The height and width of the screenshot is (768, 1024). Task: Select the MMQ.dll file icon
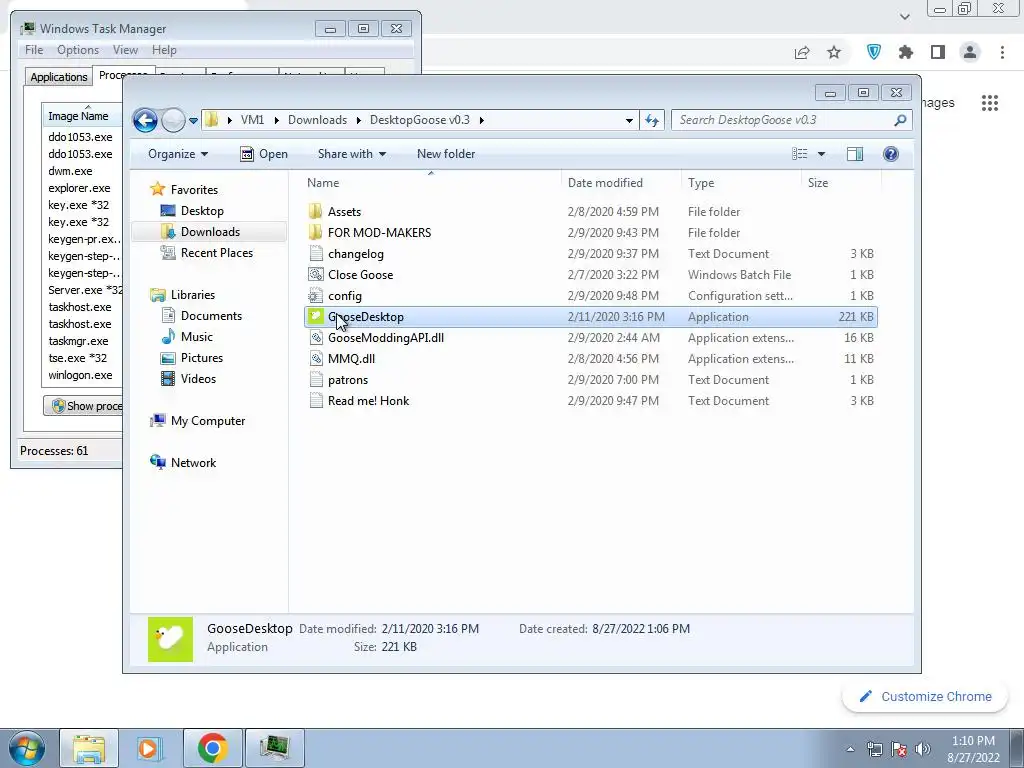tap(316, 359)
